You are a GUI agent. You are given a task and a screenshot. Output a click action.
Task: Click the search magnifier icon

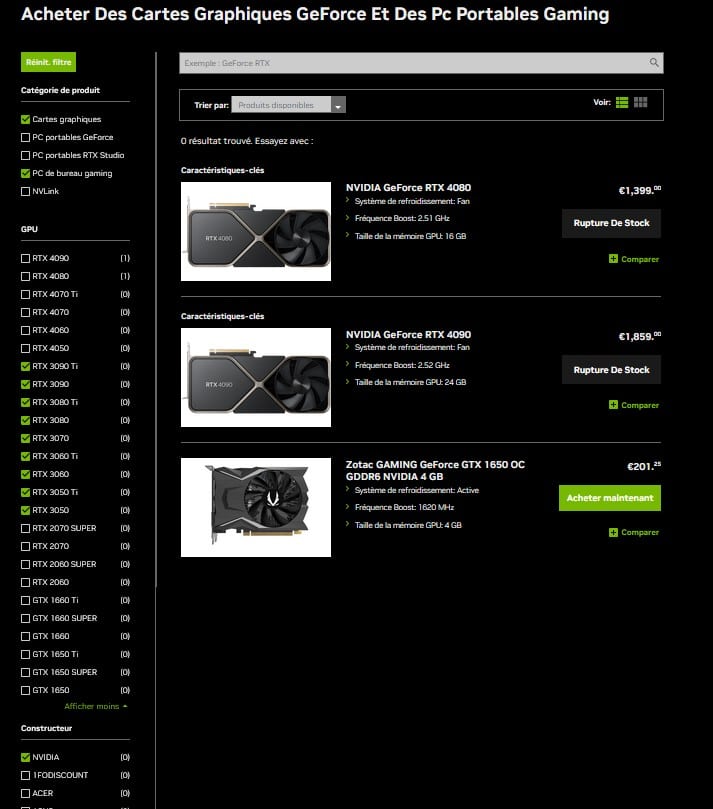(x=654, y=62)
